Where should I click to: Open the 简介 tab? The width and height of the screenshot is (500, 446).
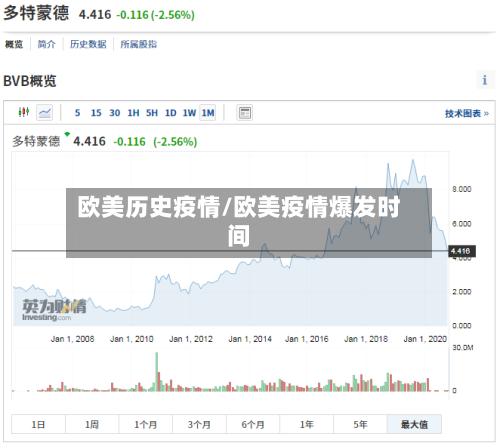point(46,44)
